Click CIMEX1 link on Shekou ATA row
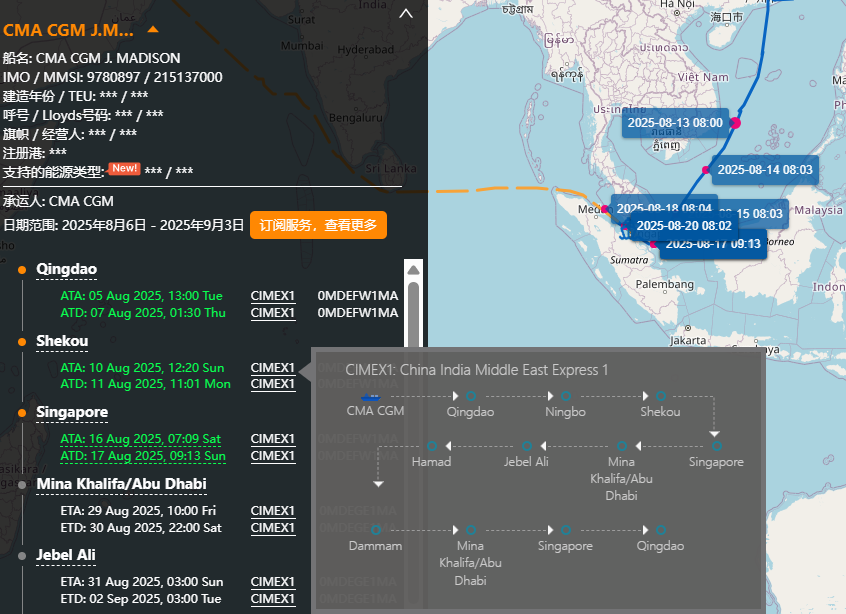The width and height of the screenshot is (846, 614). [x=273, y=367]
